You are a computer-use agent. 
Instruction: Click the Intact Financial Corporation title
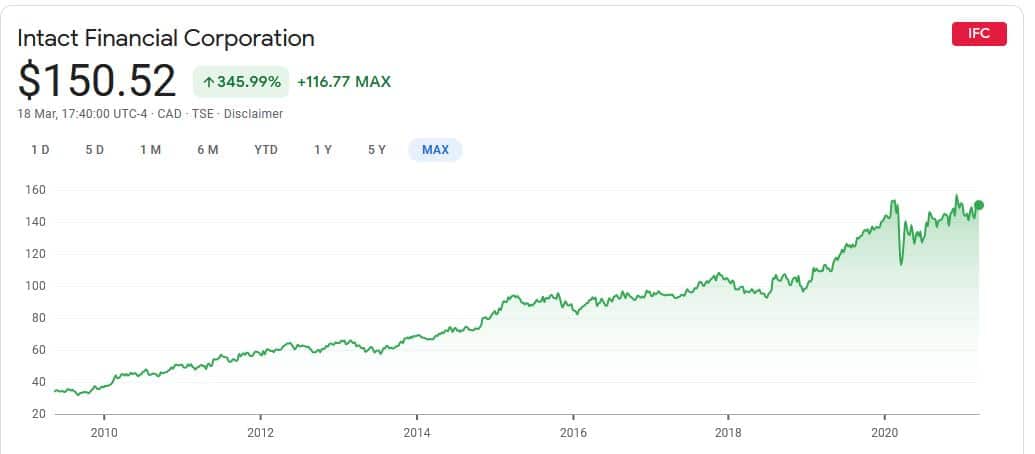(x=166, y=39)
